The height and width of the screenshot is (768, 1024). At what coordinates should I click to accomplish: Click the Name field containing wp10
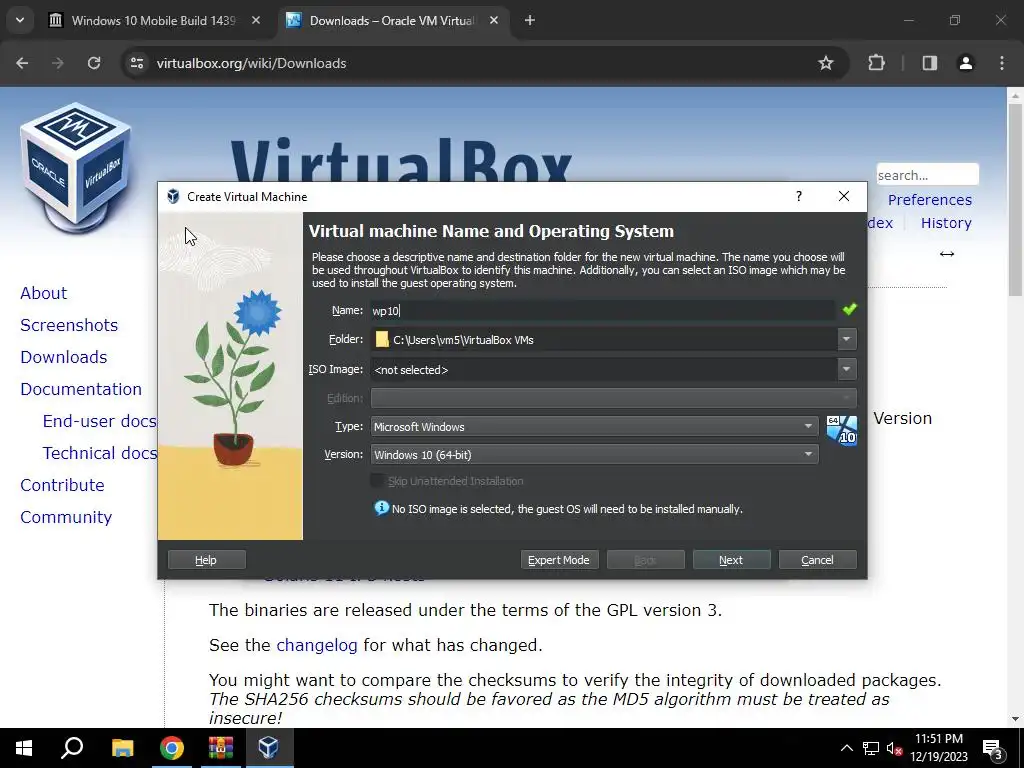[x=602, y=310]
